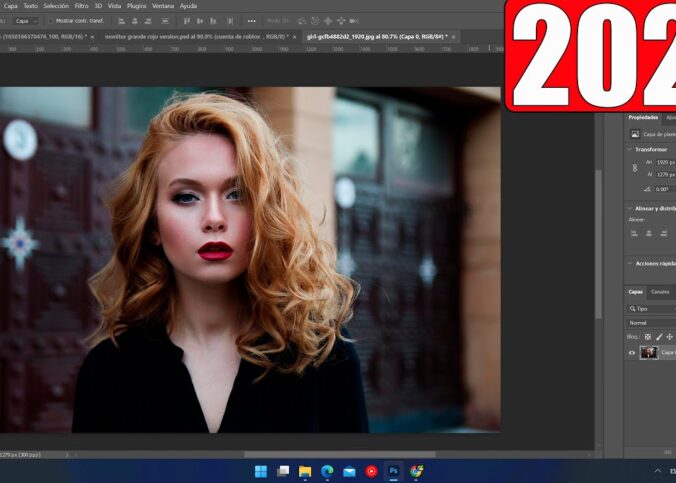676x483 pixels.
Task: Click the distribute horizontally icon in options bar
Action: (230, 21)
